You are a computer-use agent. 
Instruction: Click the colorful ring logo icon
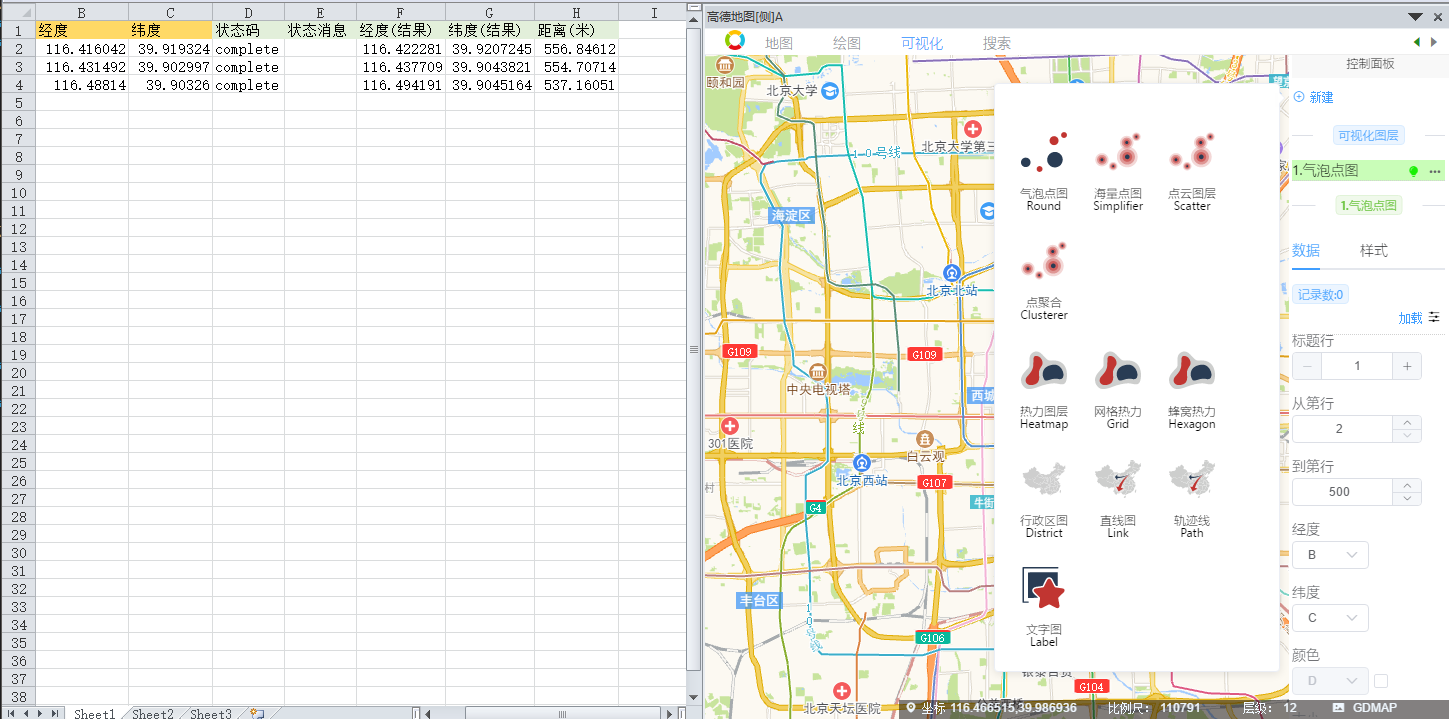[735, 41]
